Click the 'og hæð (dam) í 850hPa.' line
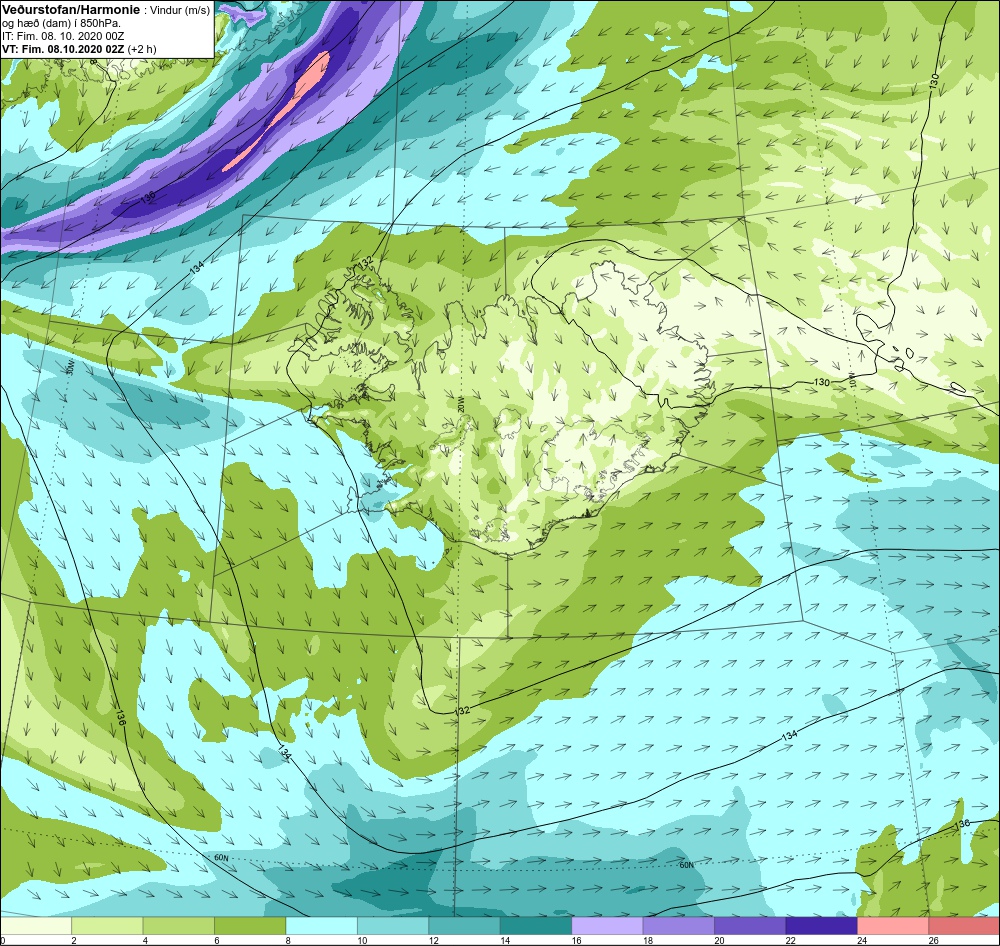 pyautogui.click(x=62, y=24)
